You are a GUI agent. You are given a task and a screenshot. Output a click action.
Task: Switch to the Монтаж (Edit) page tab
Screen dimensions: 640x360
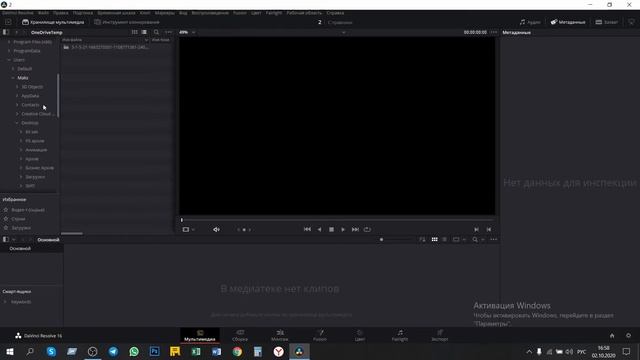[x=280, y=336]
